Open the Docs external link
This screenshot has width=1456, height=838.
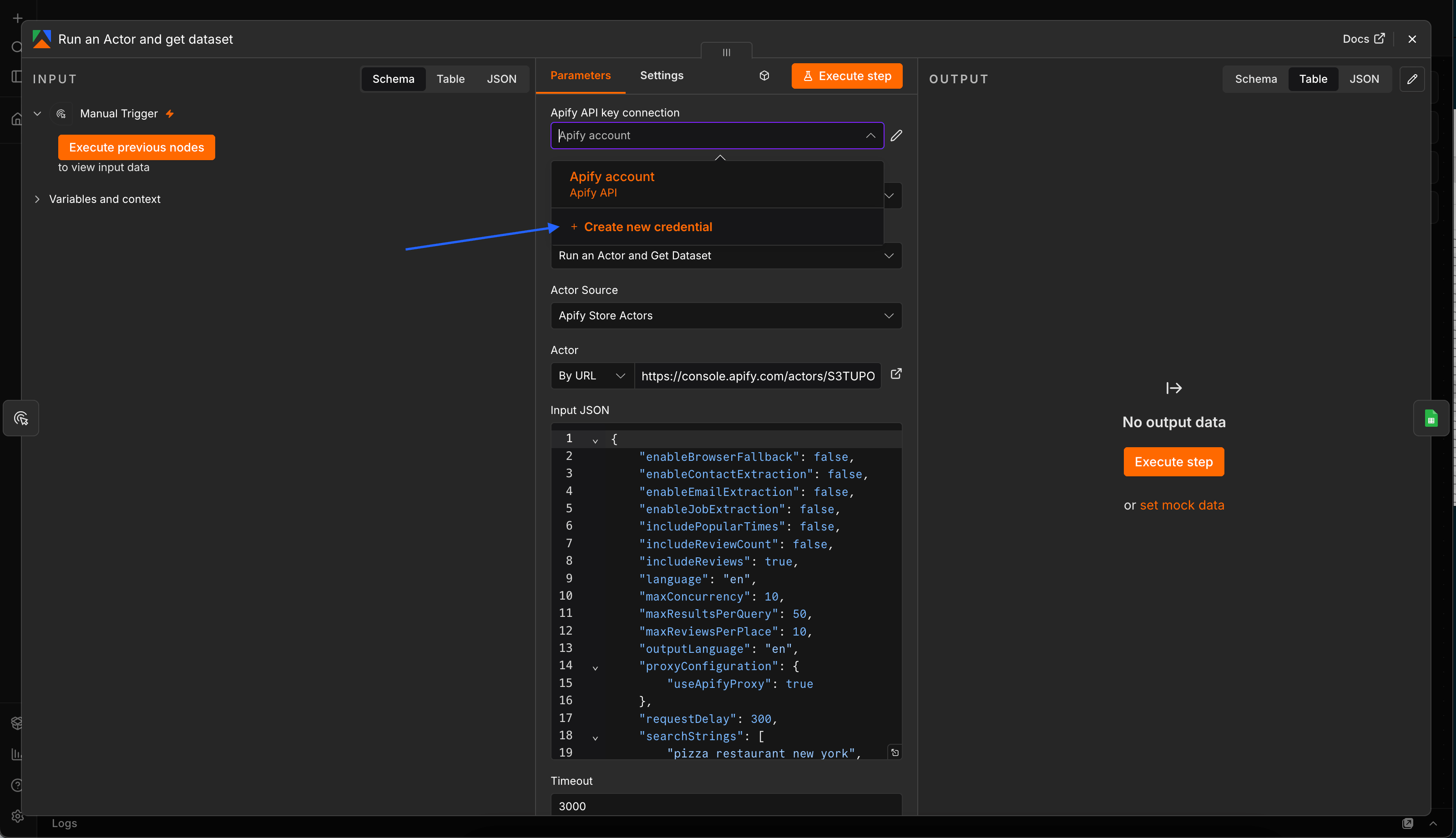1363,39
